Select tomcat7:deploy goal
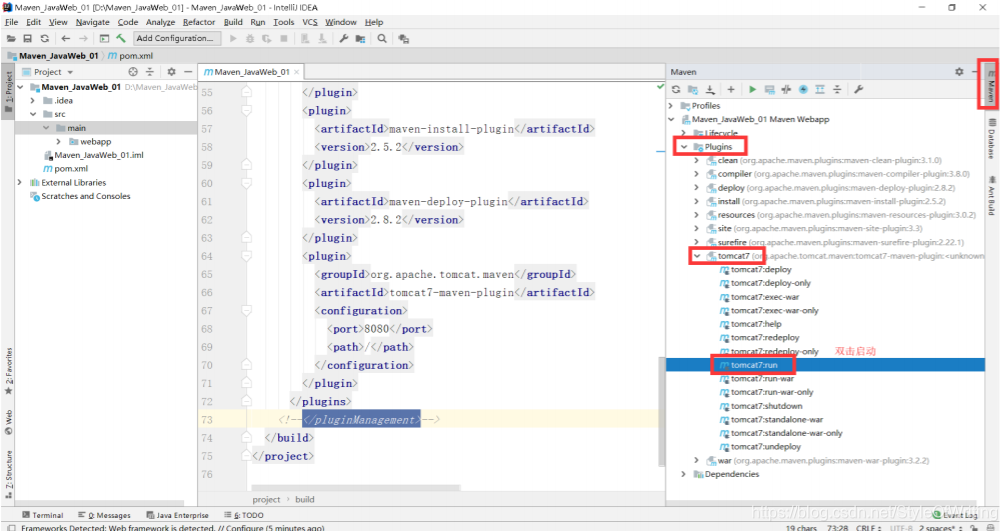 [761, 270]
